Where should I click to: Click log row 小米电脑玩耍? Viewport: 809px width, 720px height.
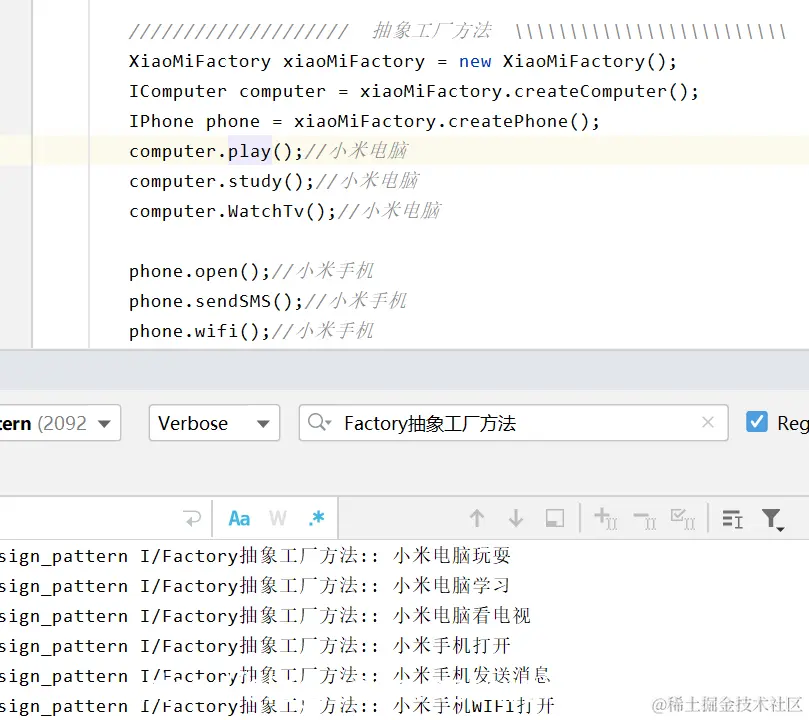[255, 556]
